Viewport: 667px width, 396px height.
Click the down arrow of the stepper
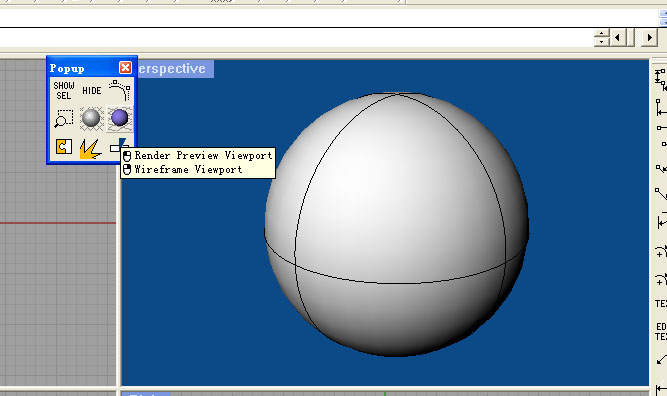tap(601, 42)
